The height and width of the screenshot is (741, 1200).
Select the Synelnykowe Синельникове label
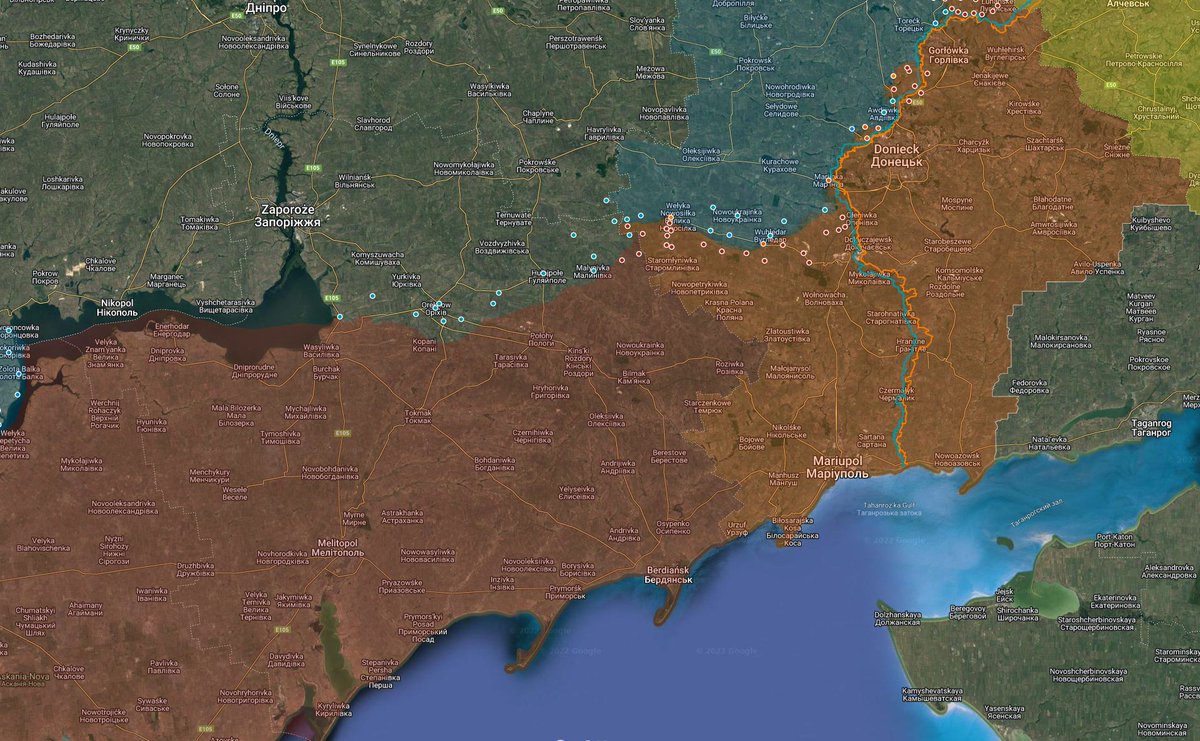376,49
